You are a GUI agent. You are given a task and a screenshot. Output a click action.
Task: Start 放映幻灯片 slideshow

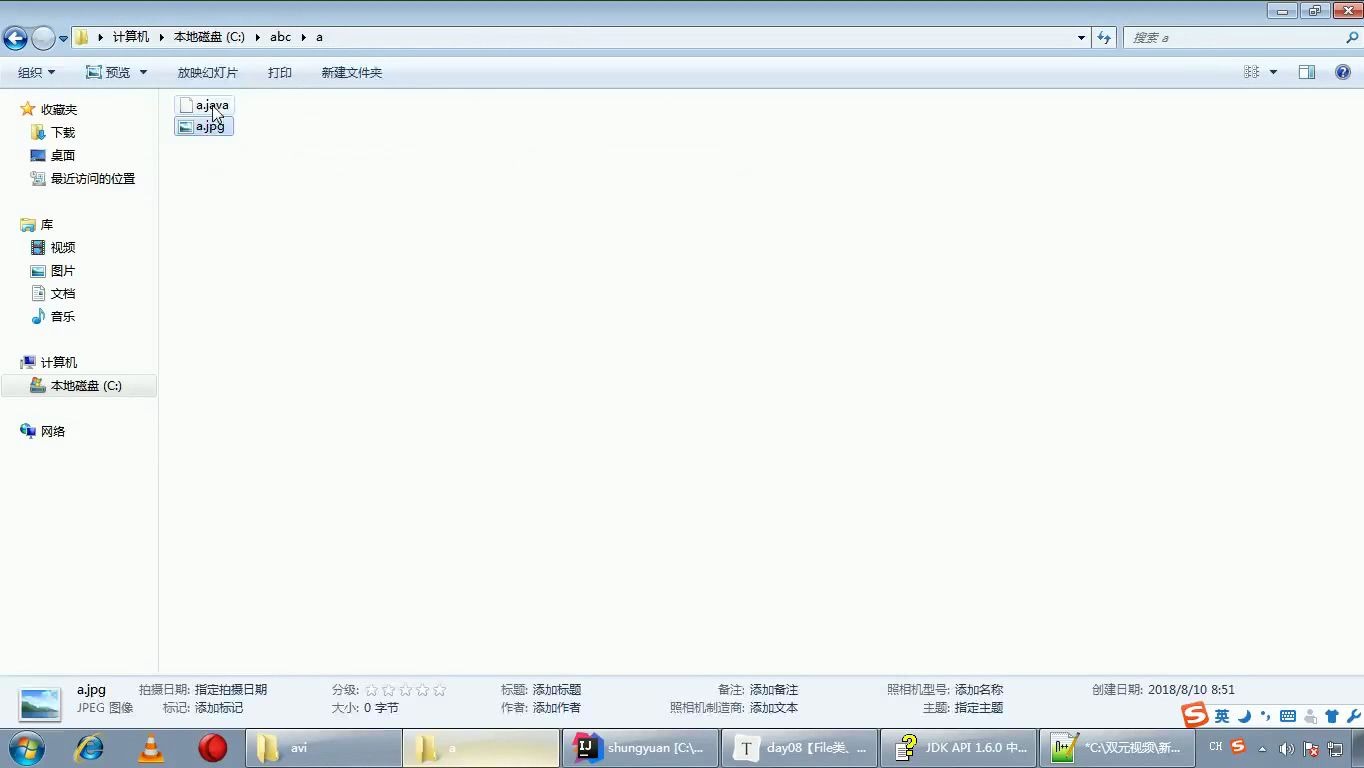click(208, 72)
